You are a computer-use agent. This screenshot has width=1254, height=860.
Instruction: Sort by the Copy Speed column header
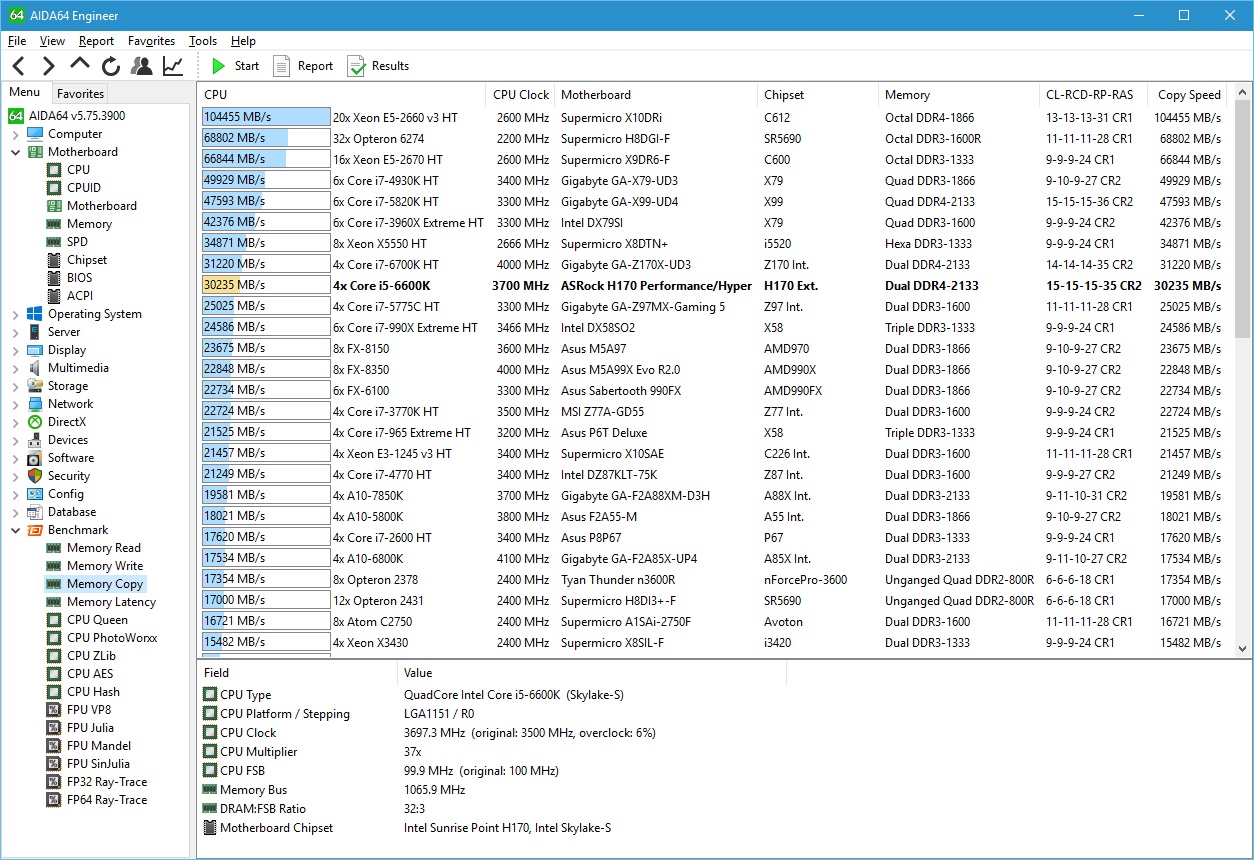[1189, 95]
